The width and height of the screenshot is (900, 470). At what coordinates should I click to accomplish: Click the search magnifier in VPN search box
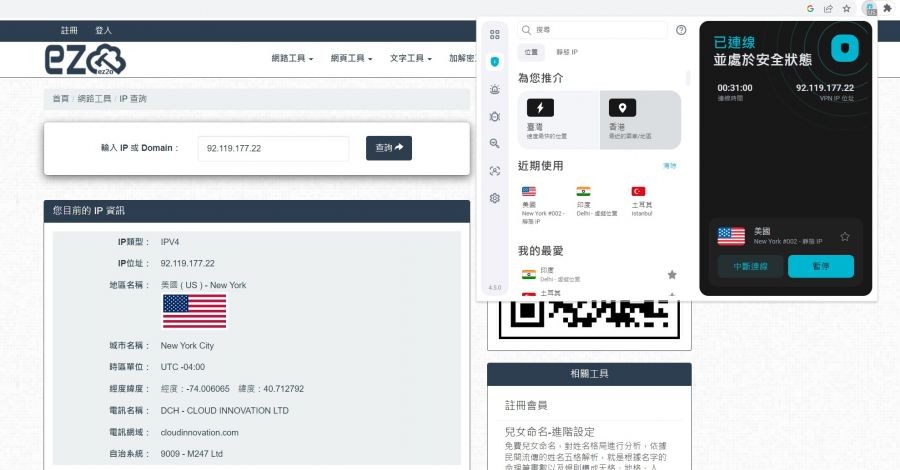point(526,30)
